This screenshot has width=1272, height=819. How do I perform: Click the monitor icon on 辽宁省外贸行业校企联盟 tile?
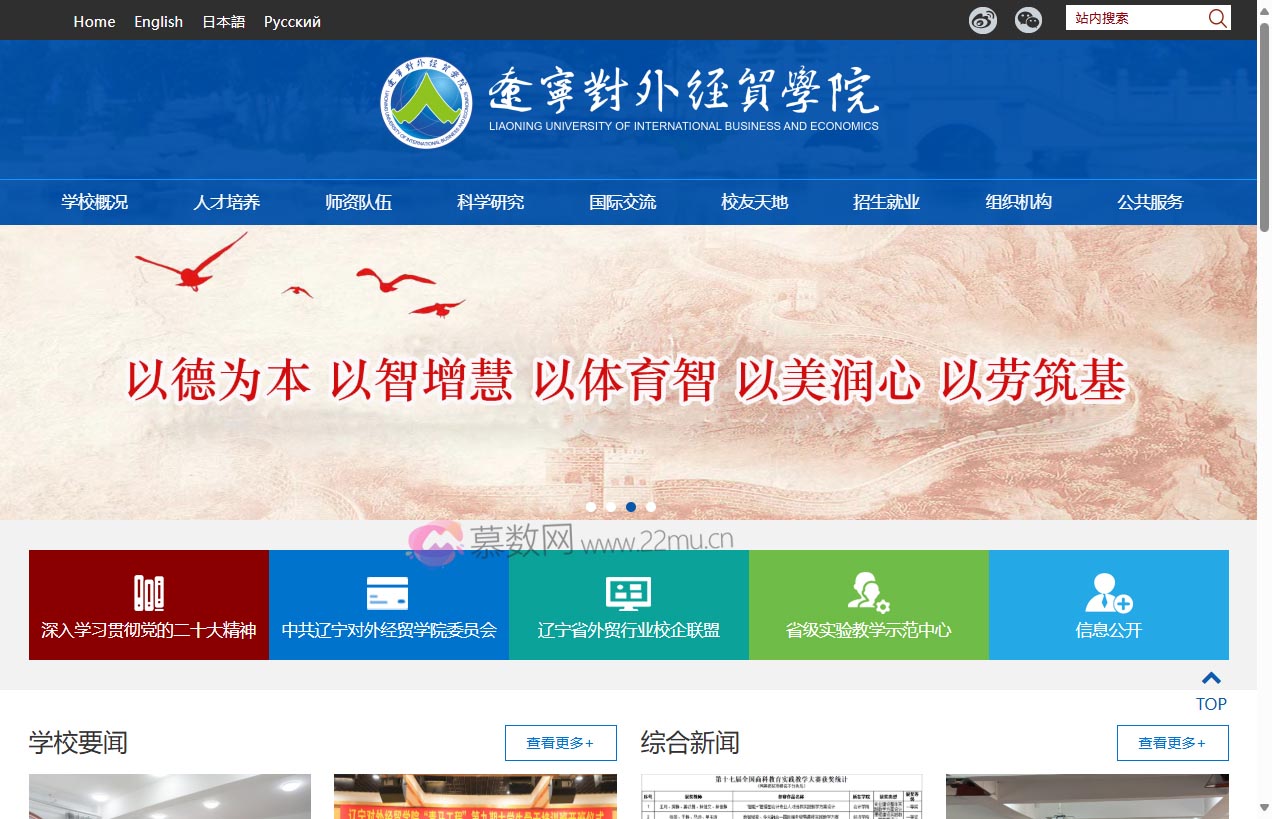628,590
